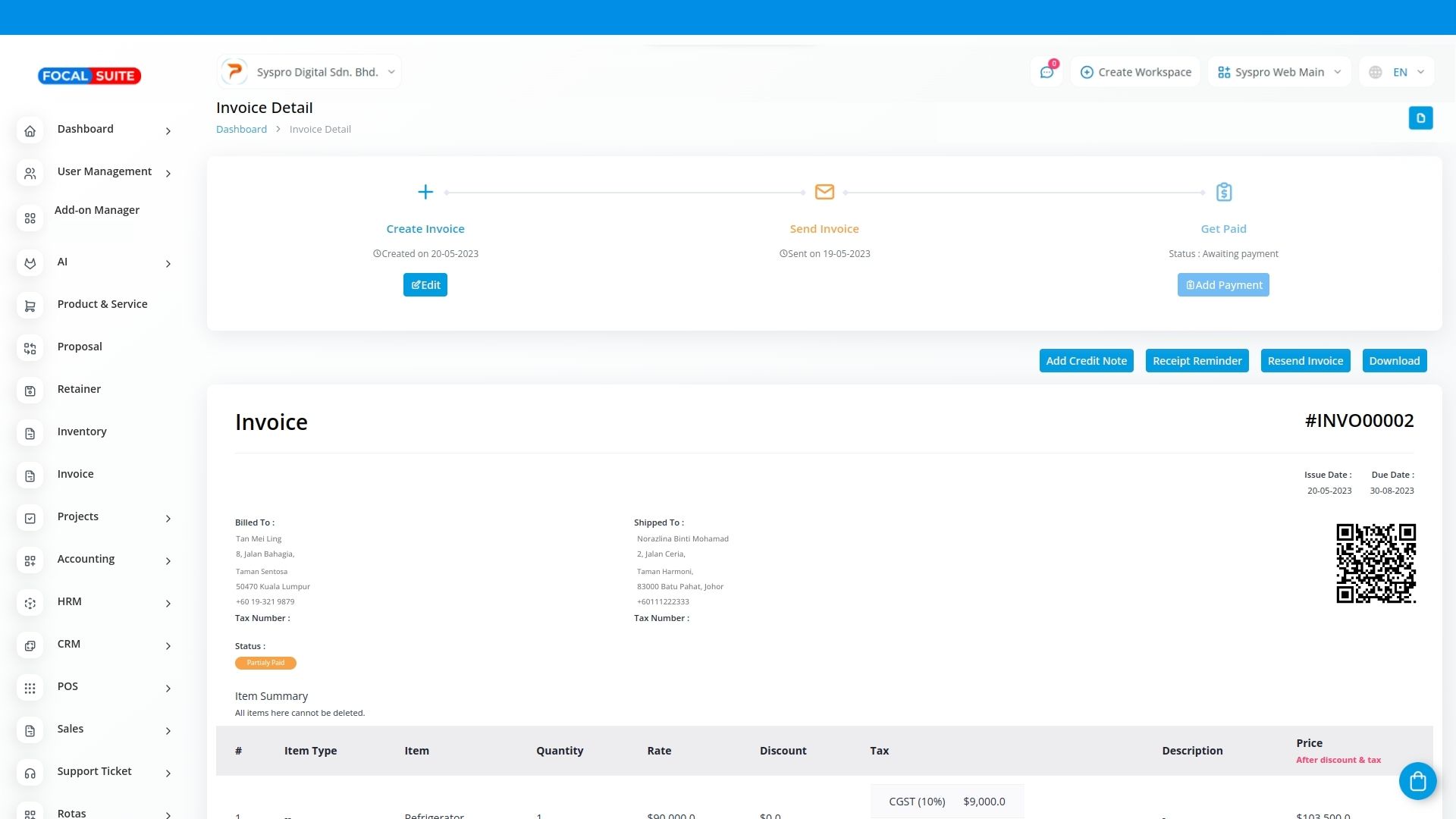Click the Add-on Manager sidebar icon

point(30,218)
